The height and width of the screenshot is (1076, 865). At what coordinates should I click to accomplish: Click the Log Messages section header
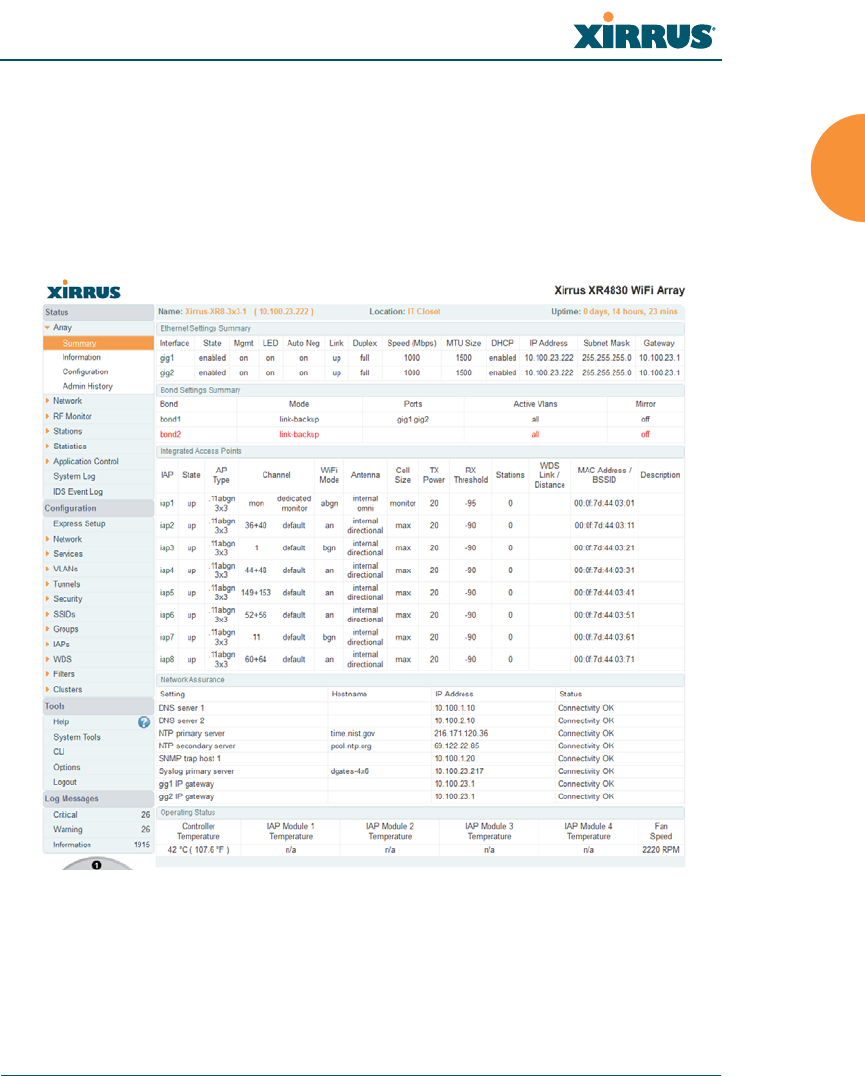(x=98, y=799)
